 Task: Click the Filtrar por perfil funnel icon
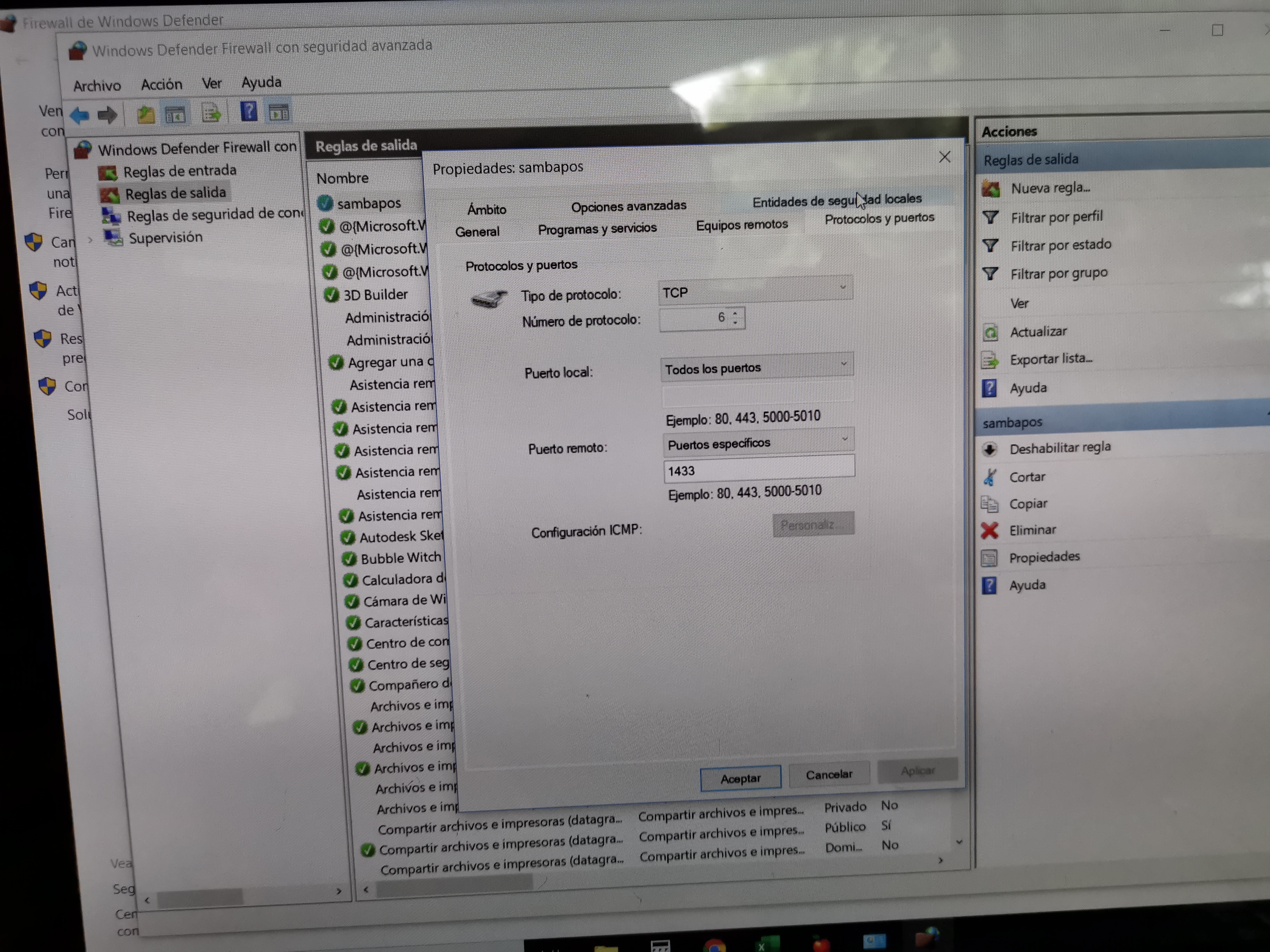pos(991,217)
